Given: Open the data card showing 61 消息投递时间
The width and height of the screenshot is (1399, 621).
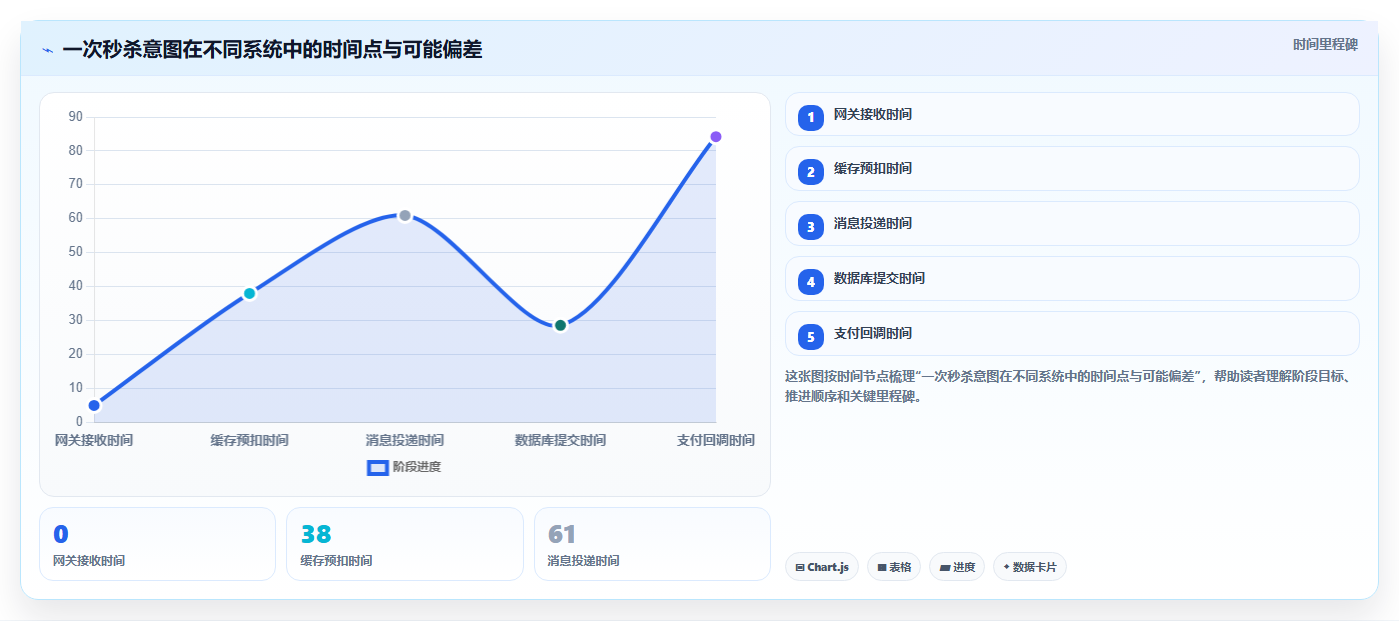Looking at the screenshot, I should (652, 544).
